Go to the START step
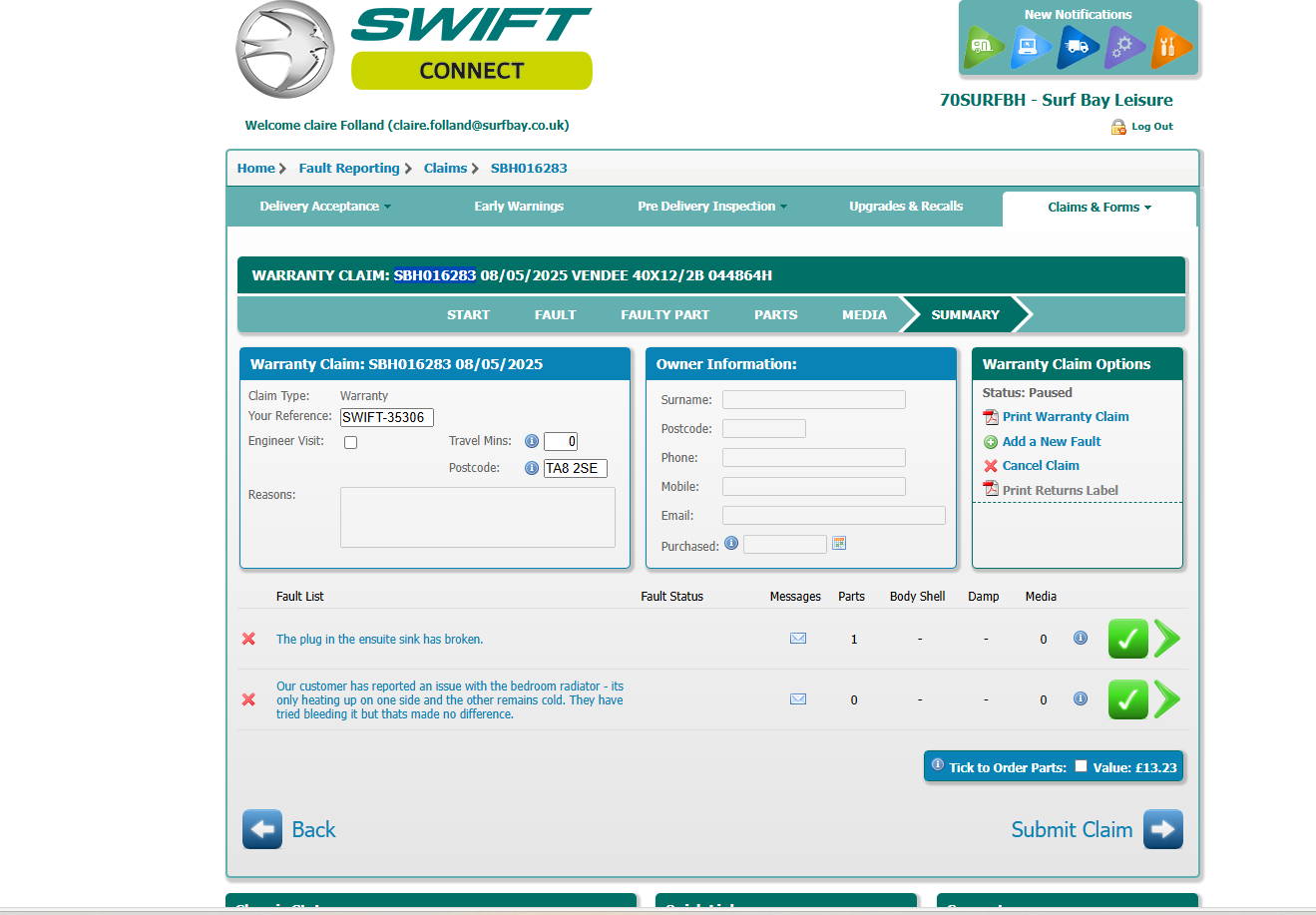The image size is (1316, 915). tap(468, 314)
